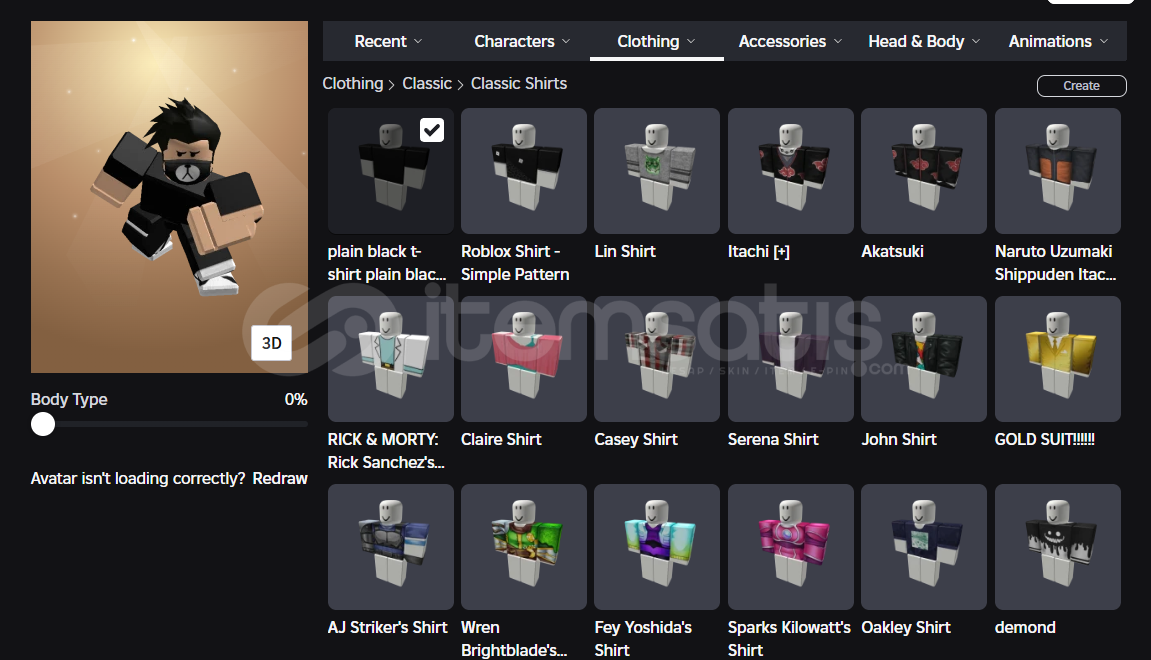
Task: Expand the Accessories dropdown arrow
Action: pos(838,41)
